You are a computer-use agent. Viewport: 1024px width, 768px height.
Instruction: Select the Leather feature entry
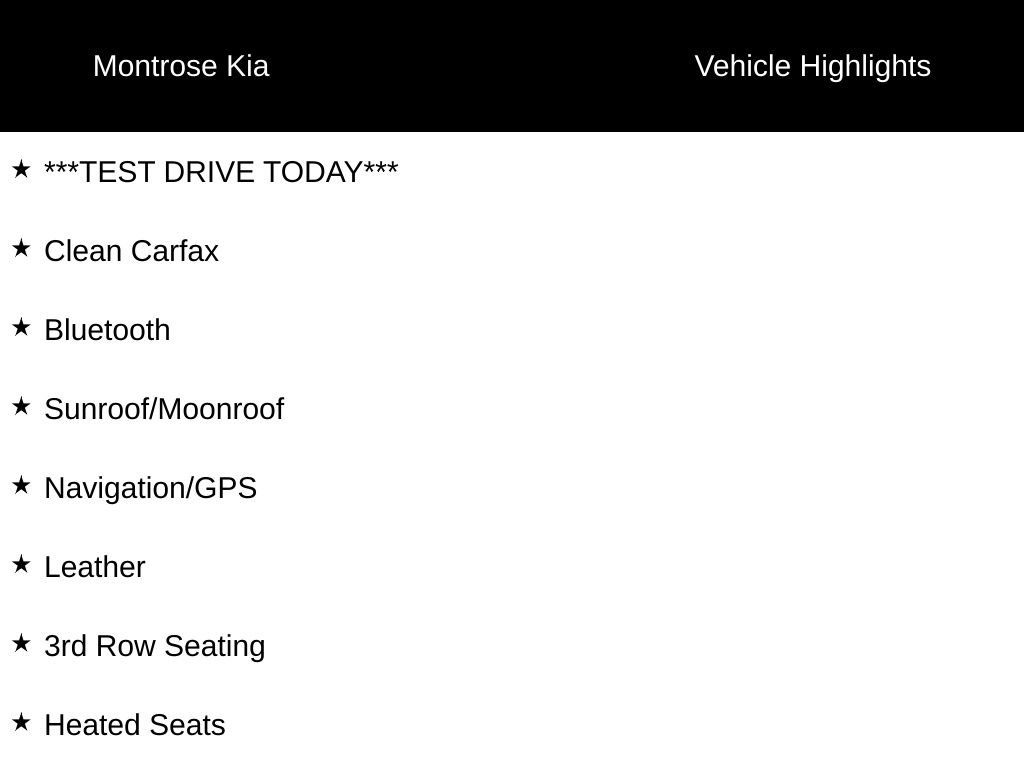95,567
